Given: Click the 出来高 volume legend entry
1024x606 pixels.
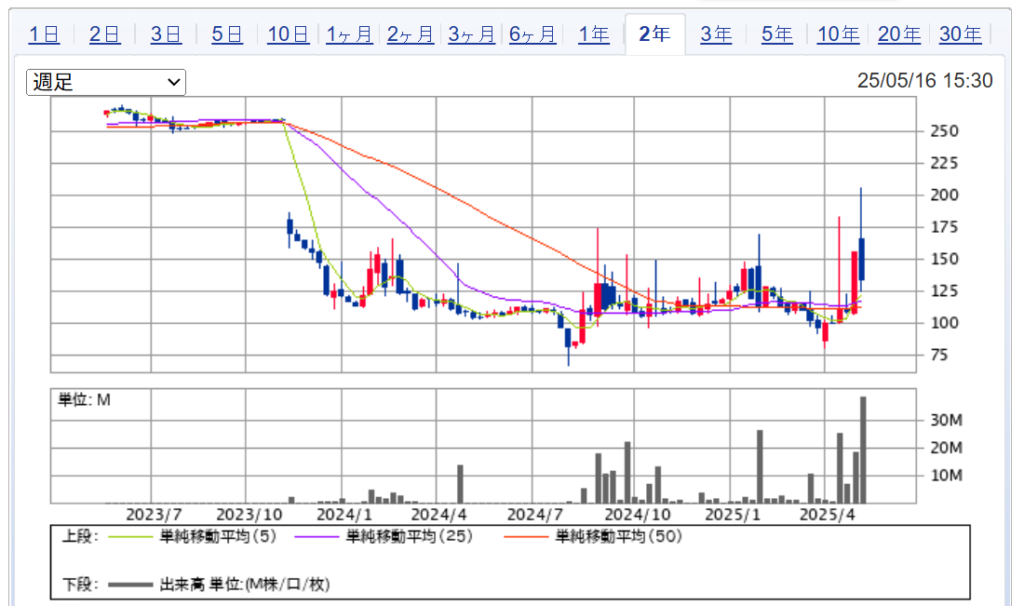Looking at the screenshot, I should pos(245,584).
